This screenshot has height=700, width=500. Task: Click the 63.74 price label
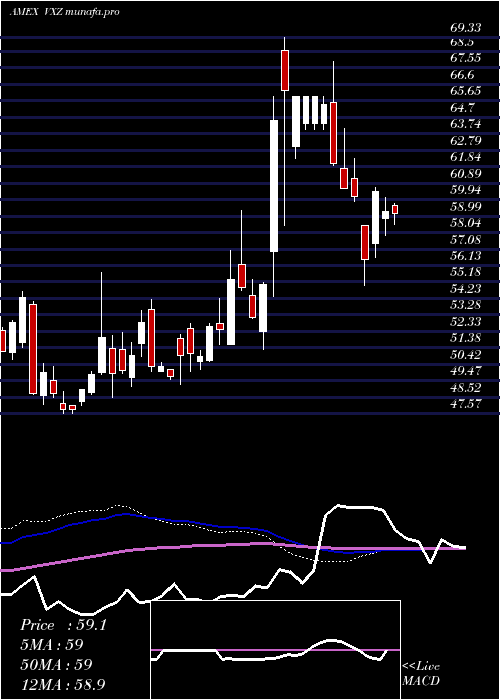(465, 124)
